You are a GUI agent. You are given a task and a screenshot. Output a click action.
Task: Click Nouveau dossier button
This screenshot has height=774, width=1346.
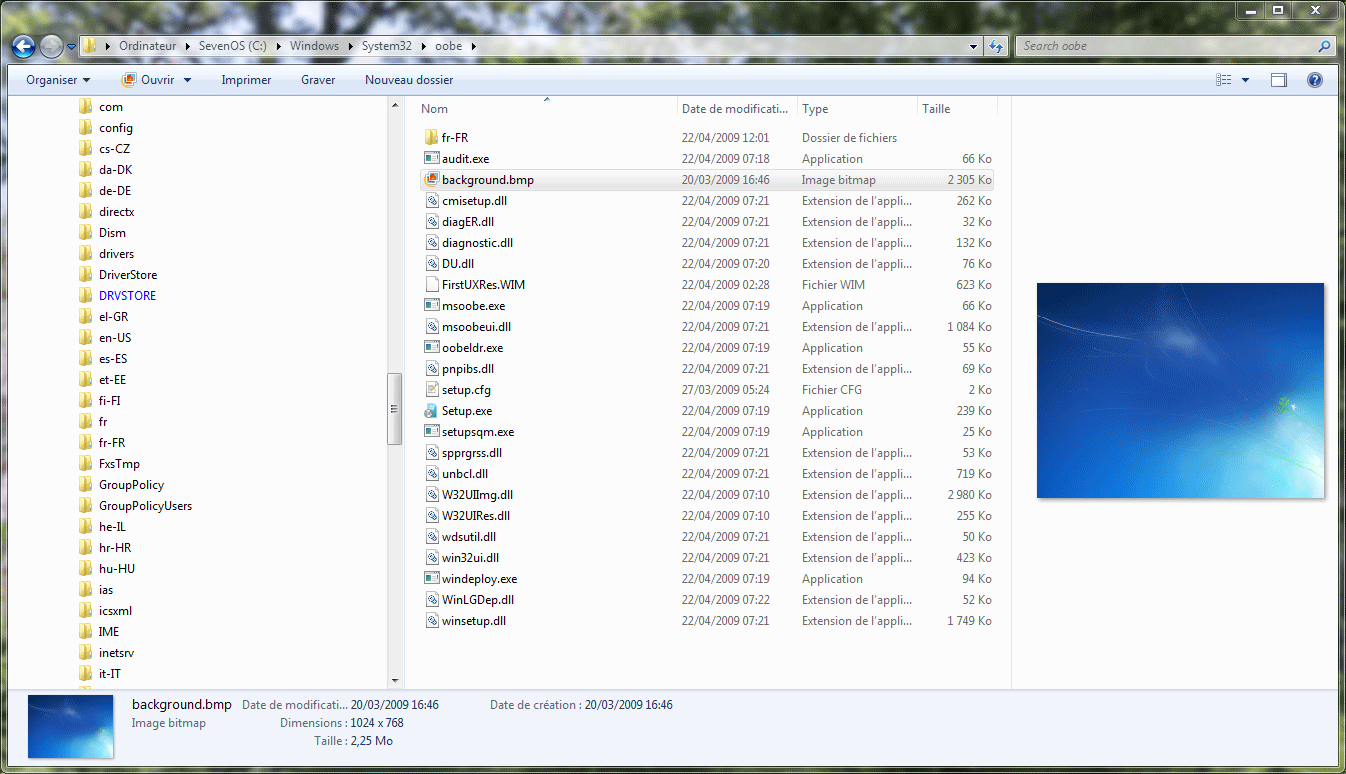409,80
